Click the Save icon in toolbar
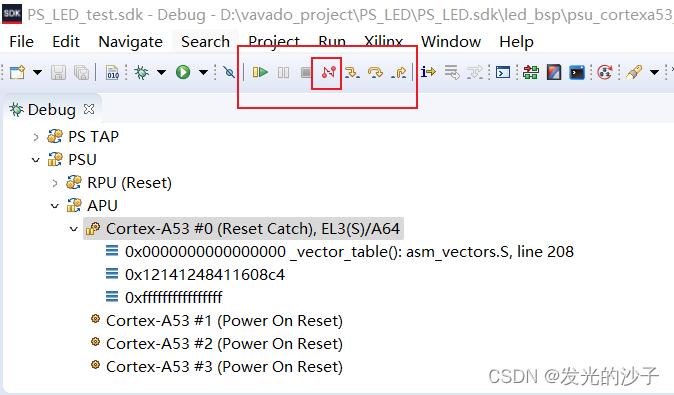Screen dimensions: 674x395 click(x=58, y=72)
